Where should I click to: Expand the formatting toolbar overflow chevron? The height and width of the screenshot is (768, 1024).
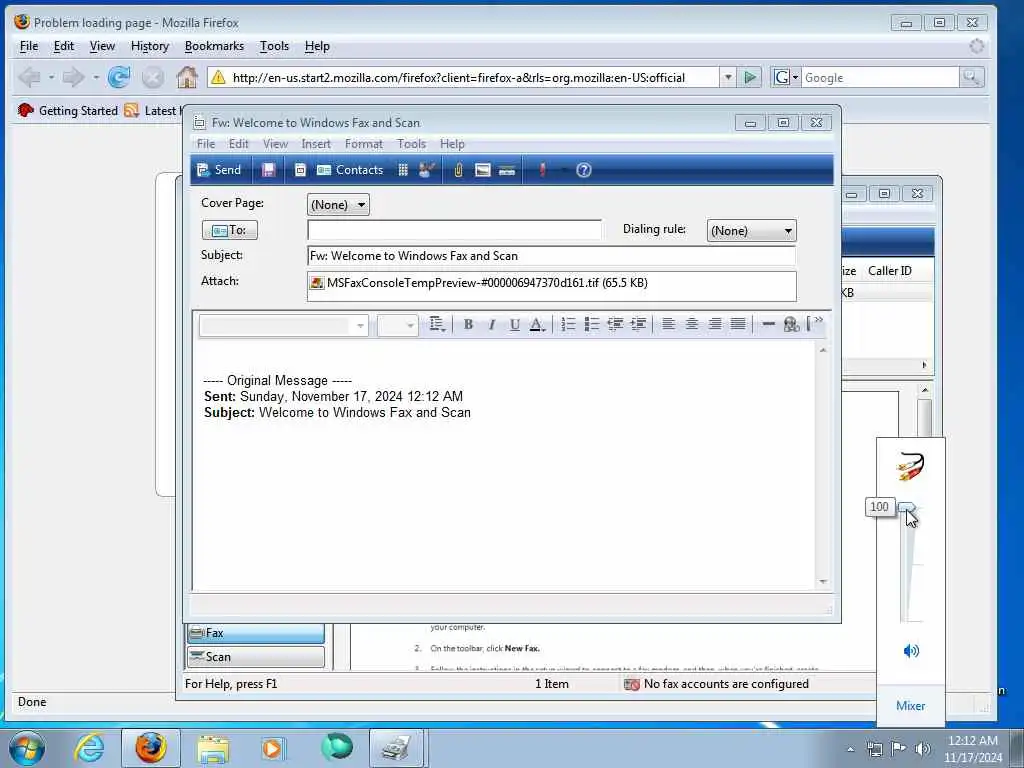point(818,320)
